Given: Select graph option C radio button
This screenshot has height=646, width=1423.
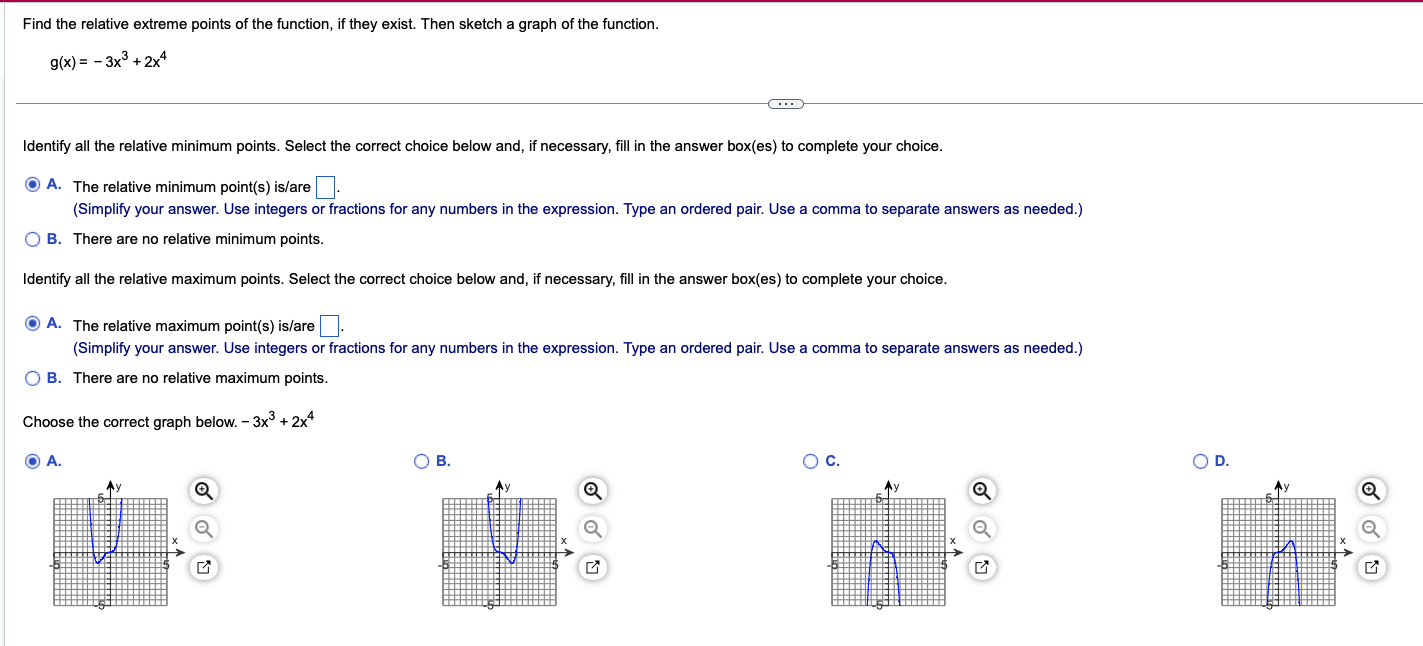Looking at the screenshot, I should (x=810, y=461).
